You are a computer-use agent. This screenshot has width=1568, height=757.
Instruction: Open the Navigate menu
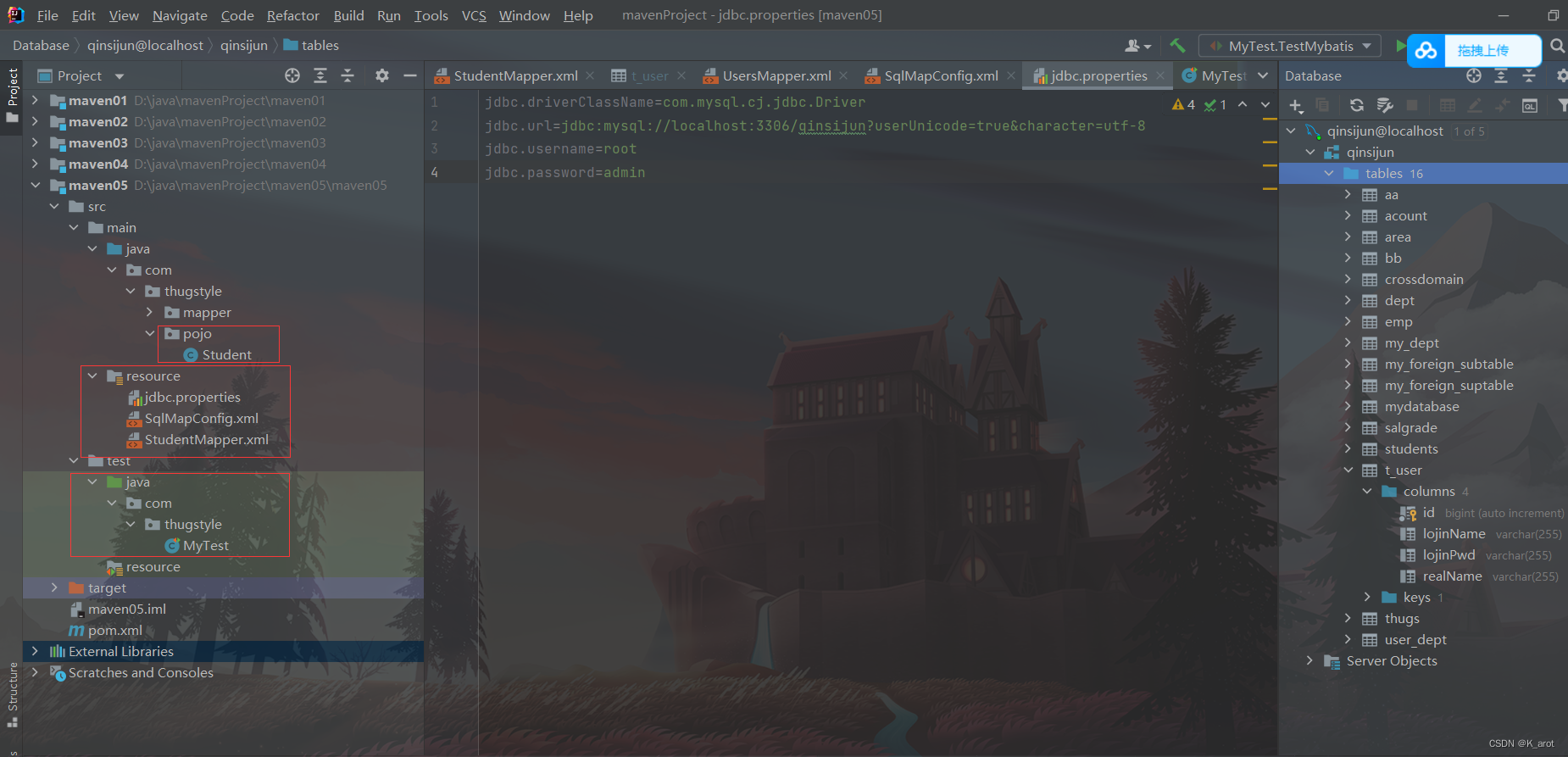180,15
